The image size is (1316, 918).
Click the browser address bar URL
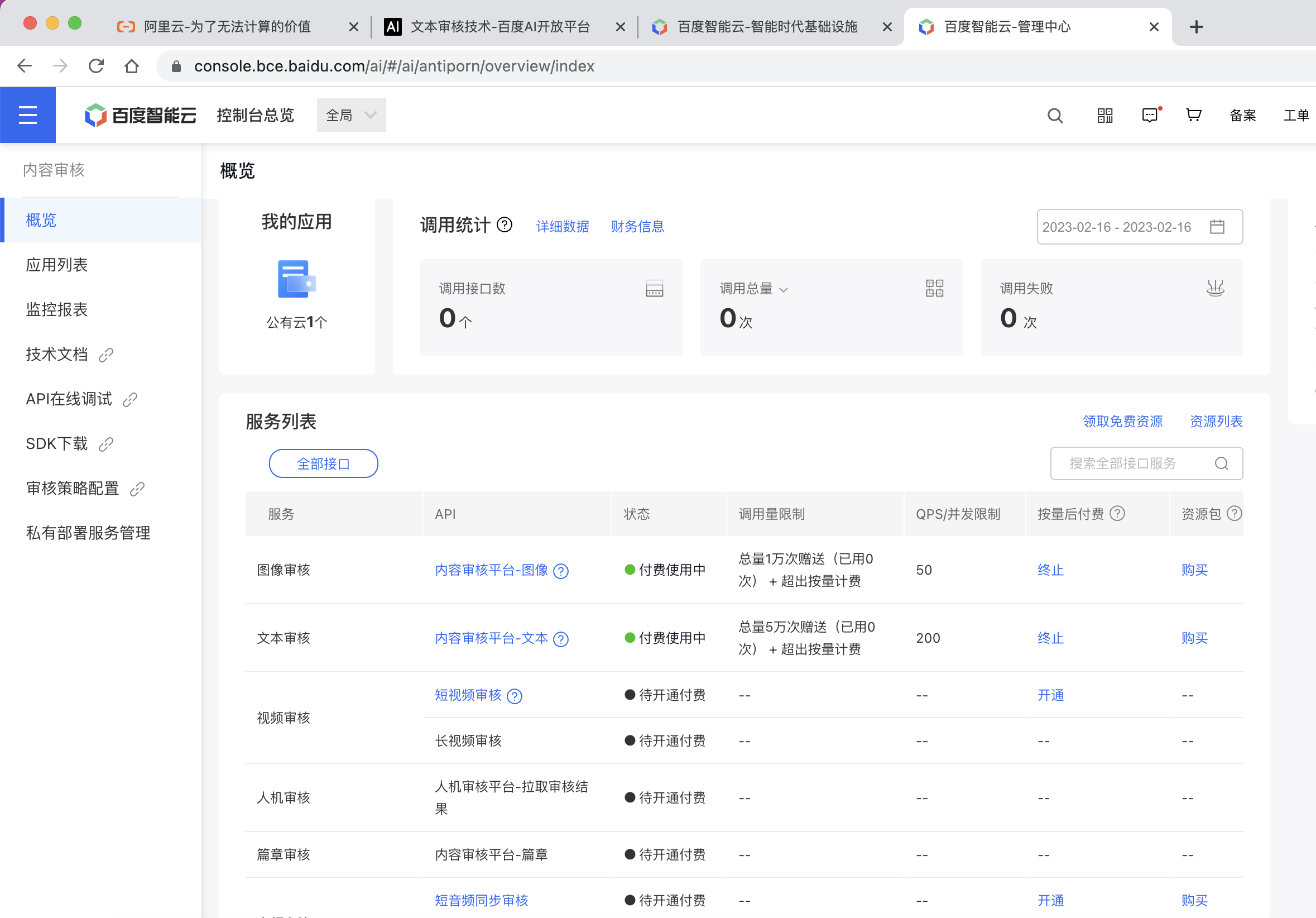click(395, 66)
